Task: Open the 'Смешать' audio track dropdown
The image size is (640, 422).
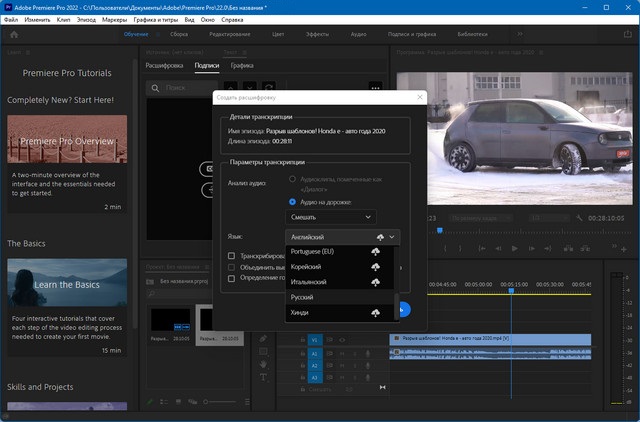Action: [x=332, y=216]
